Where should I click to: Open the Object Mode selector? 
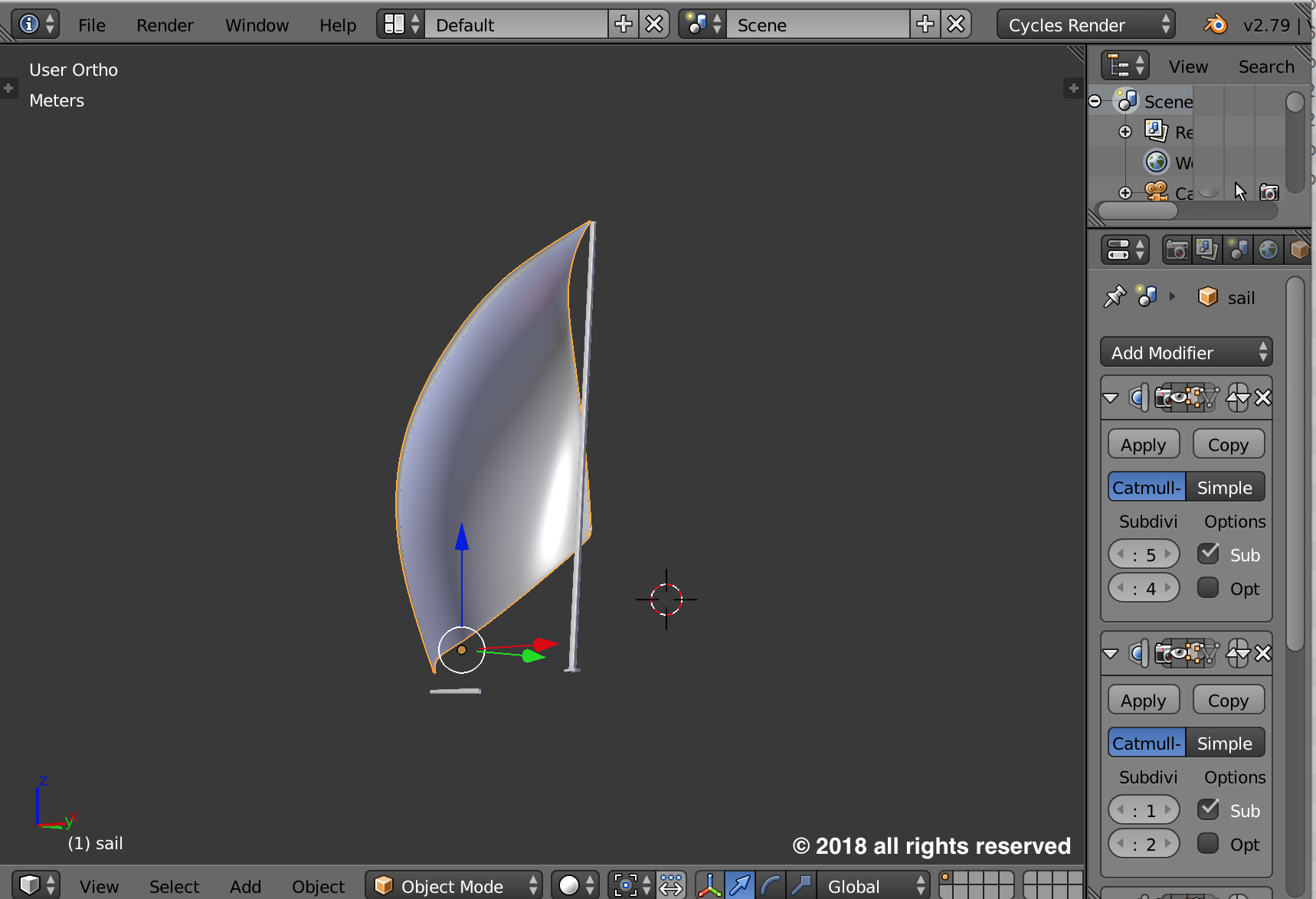tap(453, 886)
